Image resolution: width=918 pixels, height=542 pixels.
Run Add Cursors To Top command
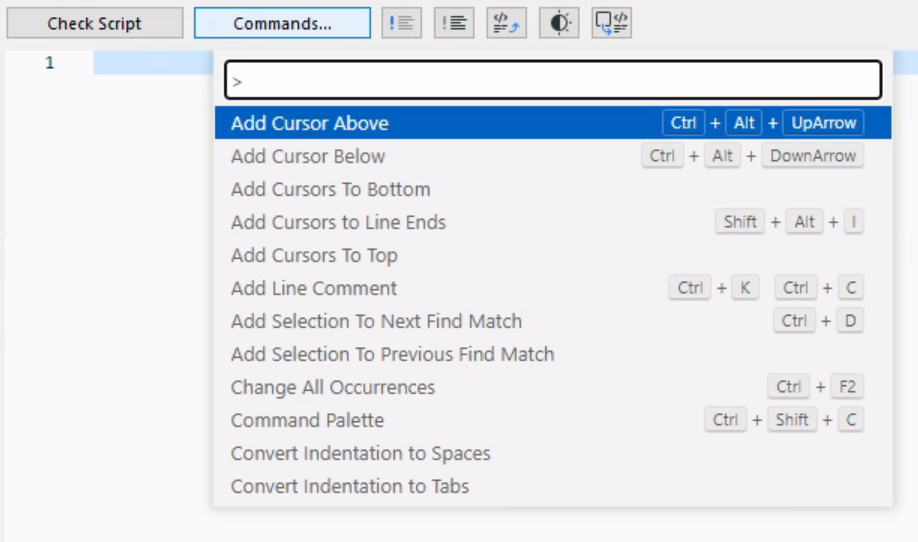click(314, 255)
